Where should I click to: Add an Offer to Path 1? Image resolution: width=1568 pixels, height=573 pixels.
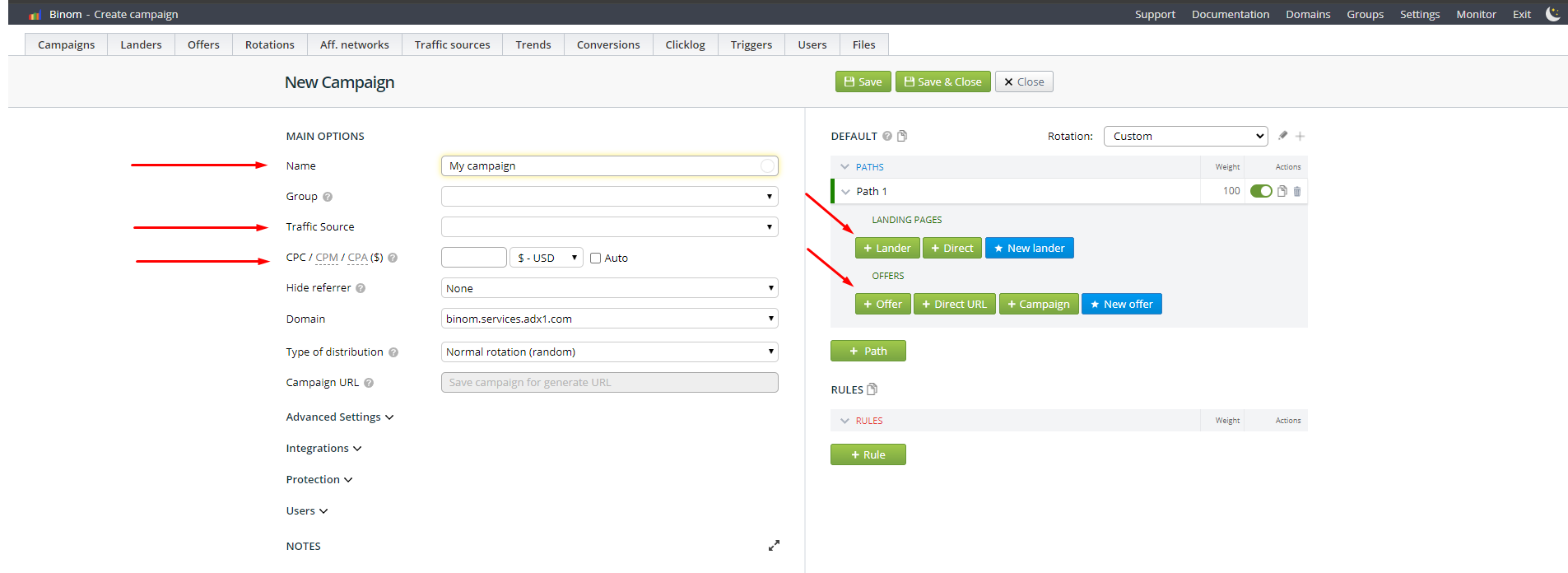coord(883,304)
